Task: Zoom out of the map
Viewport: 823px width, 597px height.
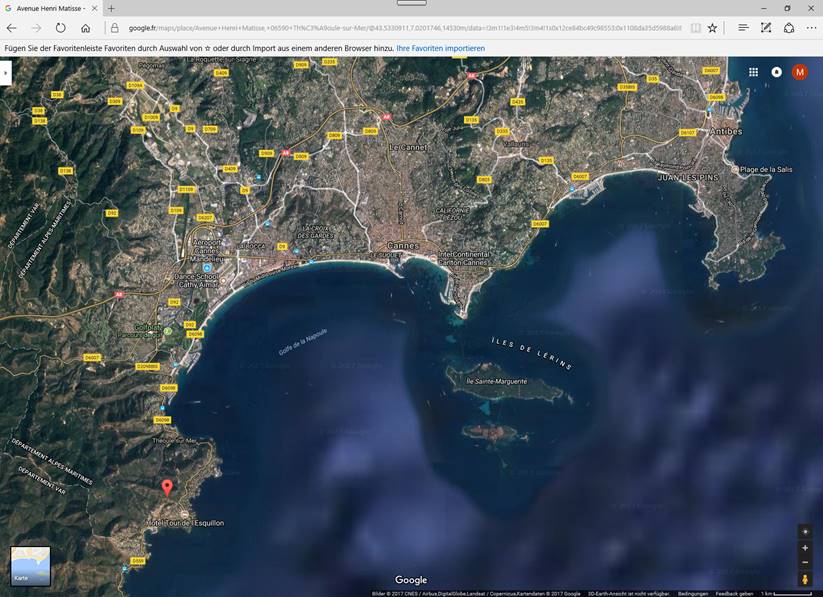Action: 805,562
